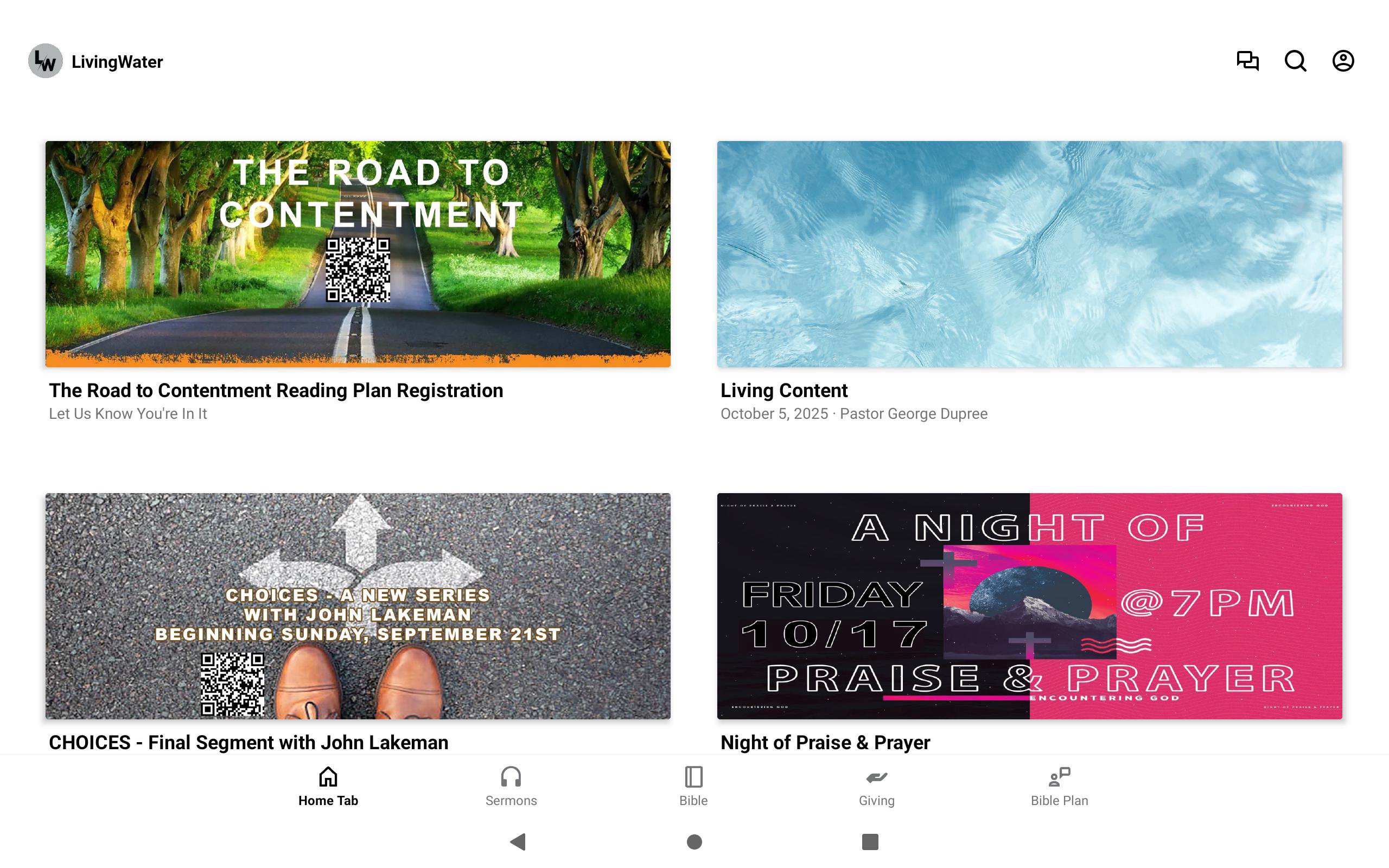Tap the LivingWater LW logo
The width and height of the screenshot is (1389, 868).
46,61
